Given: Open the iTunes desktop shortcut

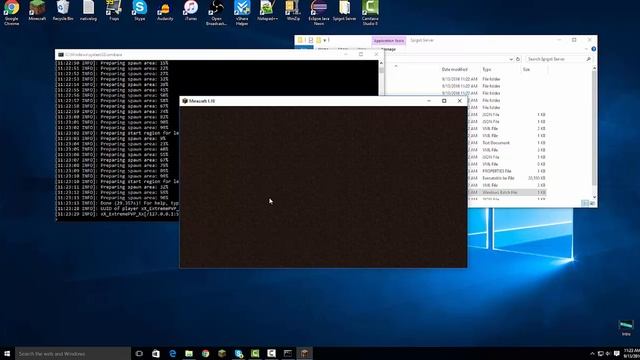Looking at the screenshot, I should tap(191, 11).
